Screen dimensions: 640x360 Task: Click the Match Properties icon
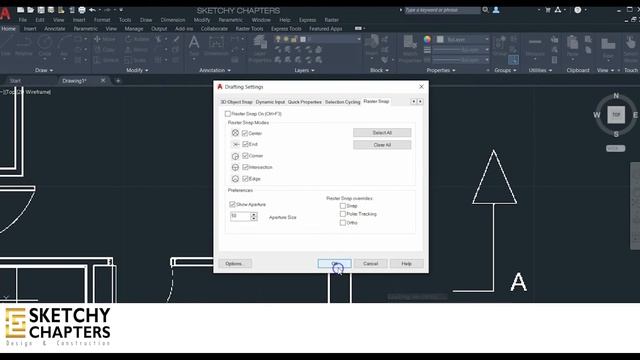[409, 48]
